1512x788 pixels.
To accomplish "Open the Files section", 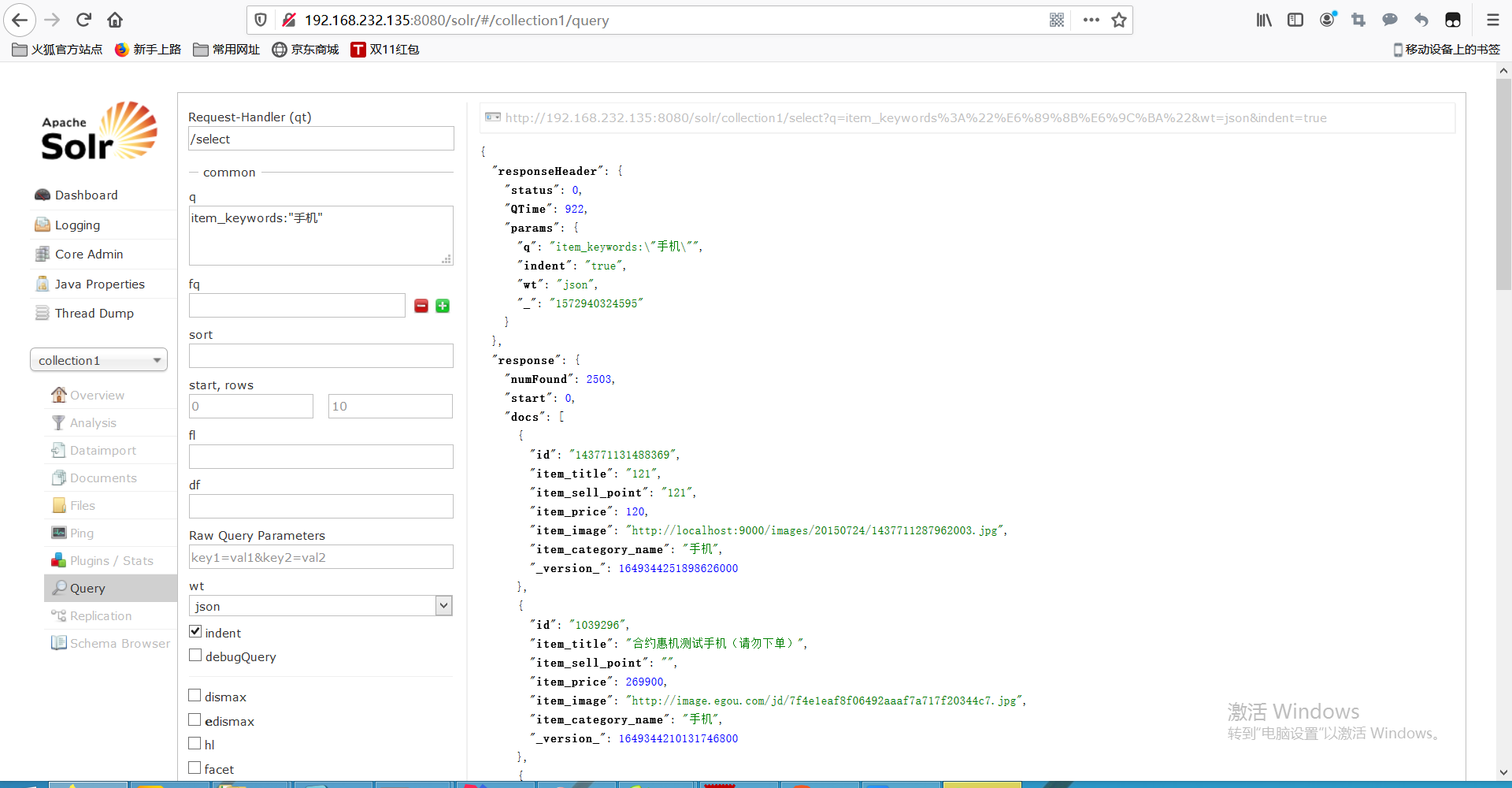I will [x=82, y=505].
